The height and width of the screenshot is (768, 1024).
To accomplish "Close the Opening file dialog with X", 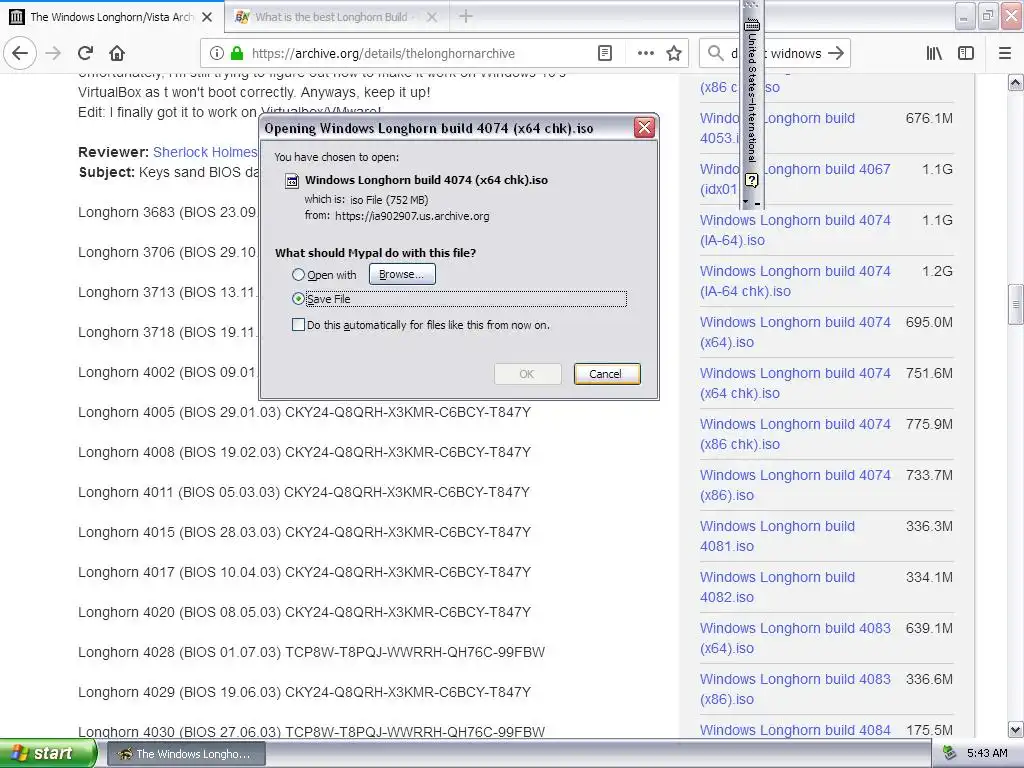I will (x=644, y=128).
